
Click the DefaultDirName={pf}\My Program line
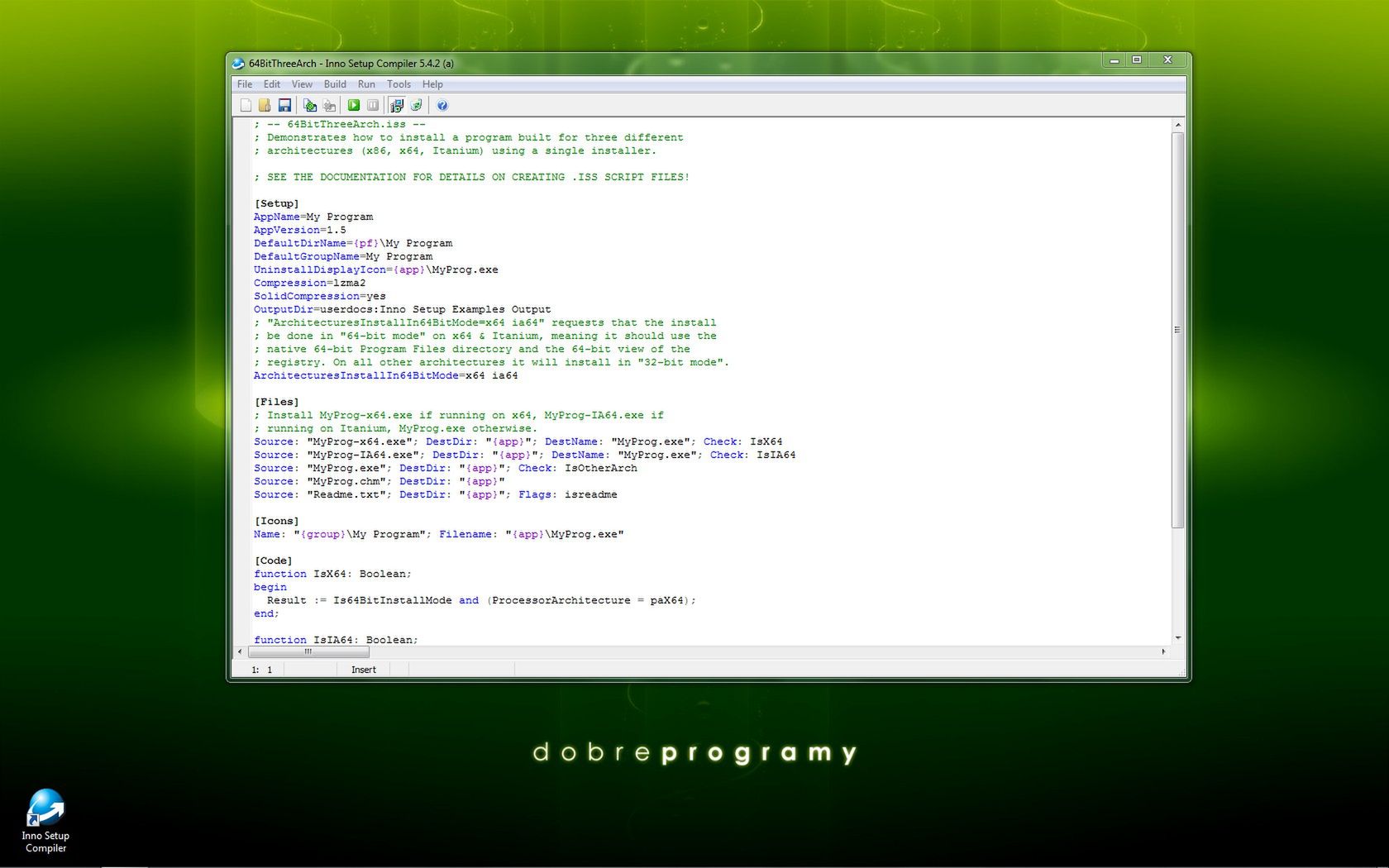(x=353, y=243)
